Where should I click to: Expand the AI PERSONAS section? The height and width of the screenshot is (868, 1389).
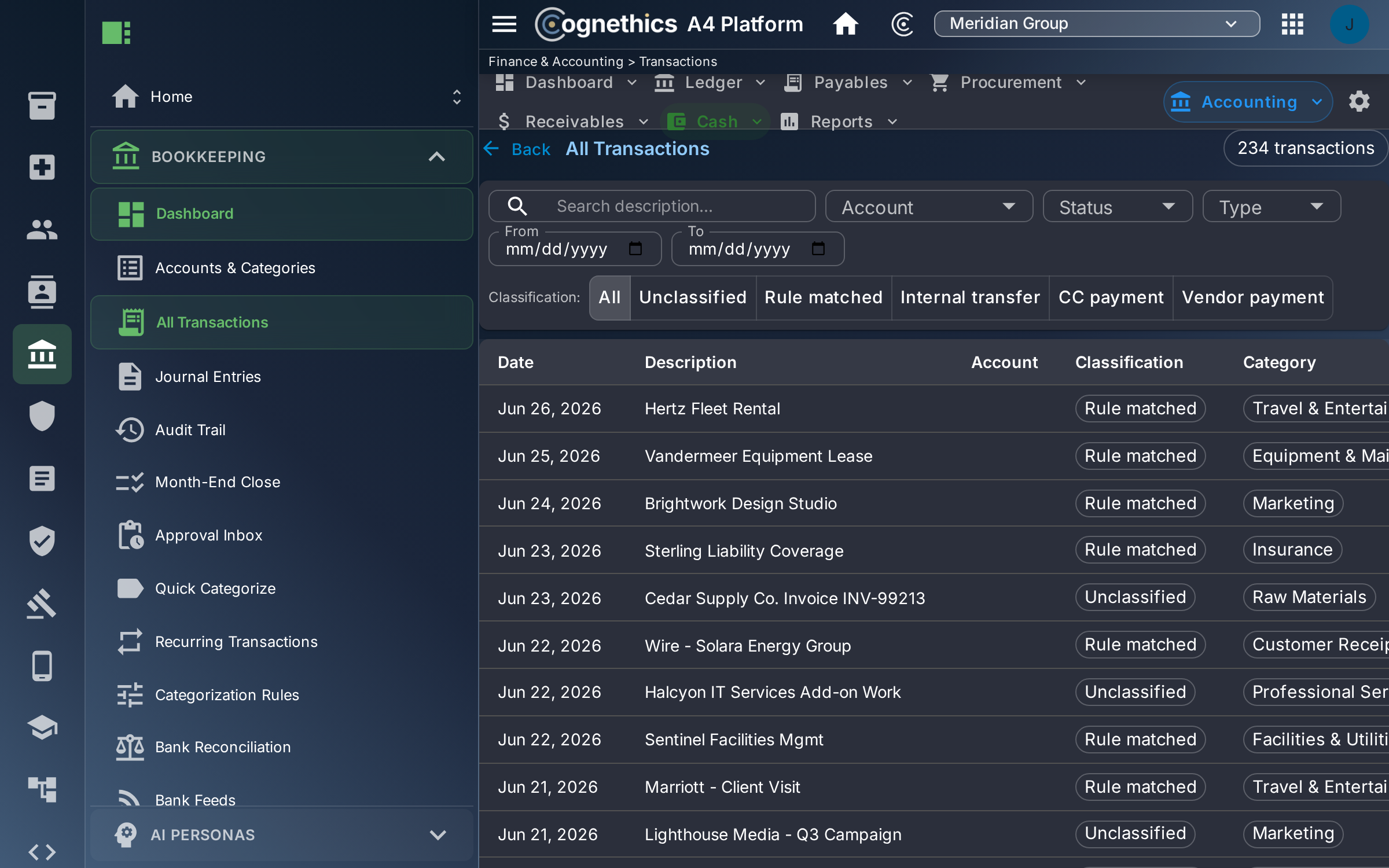pyautogui.click(x=282, y=834)
